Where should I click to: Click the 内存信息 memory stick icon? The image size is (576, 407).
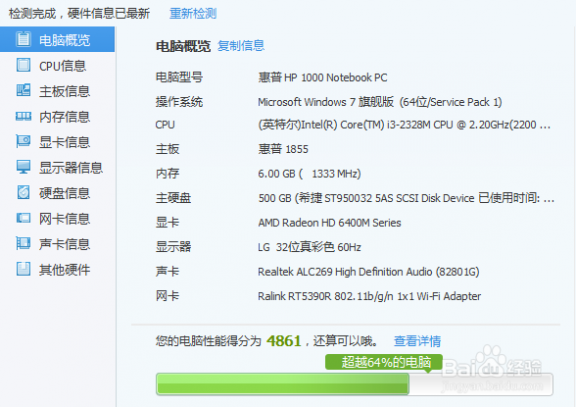[24, 116]
